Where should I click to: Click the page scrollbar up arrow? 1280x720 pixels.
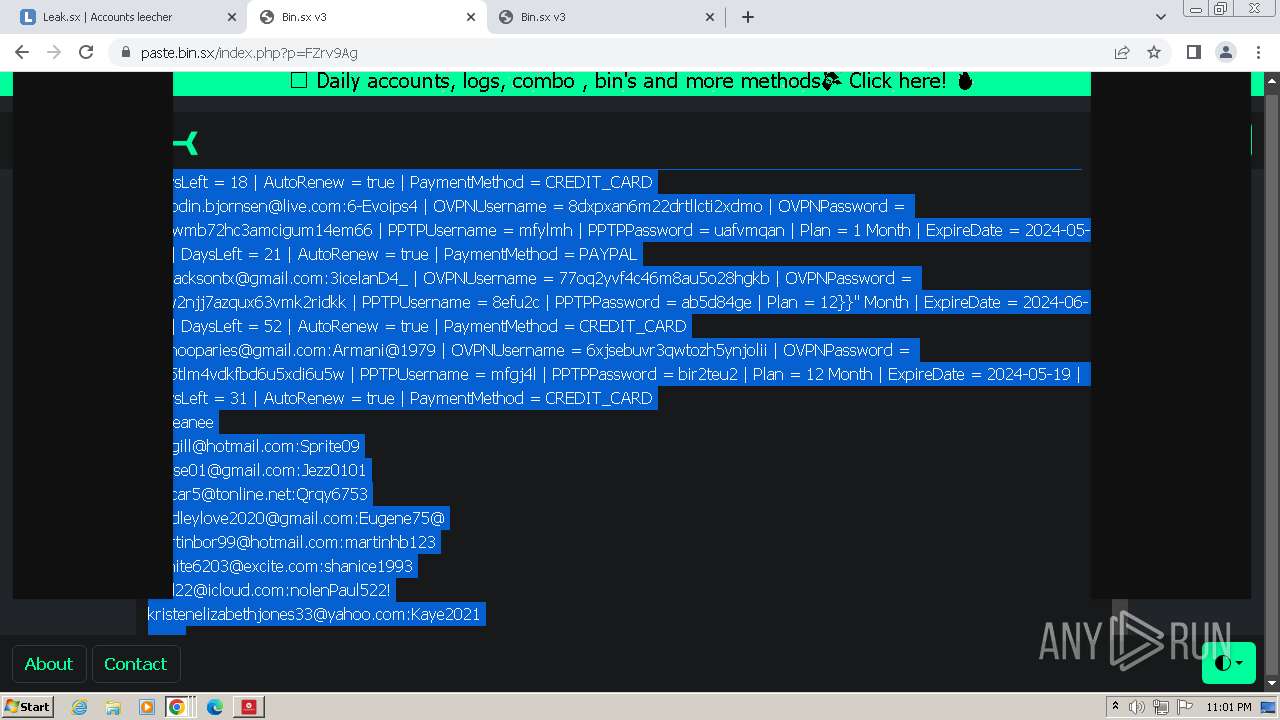[1271, 80]
